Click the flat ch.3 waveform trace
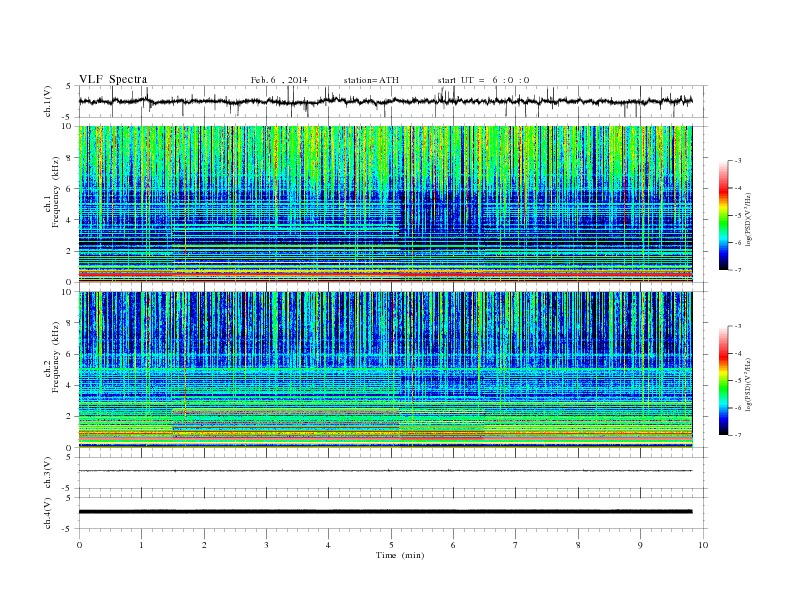 coord(385,471)
